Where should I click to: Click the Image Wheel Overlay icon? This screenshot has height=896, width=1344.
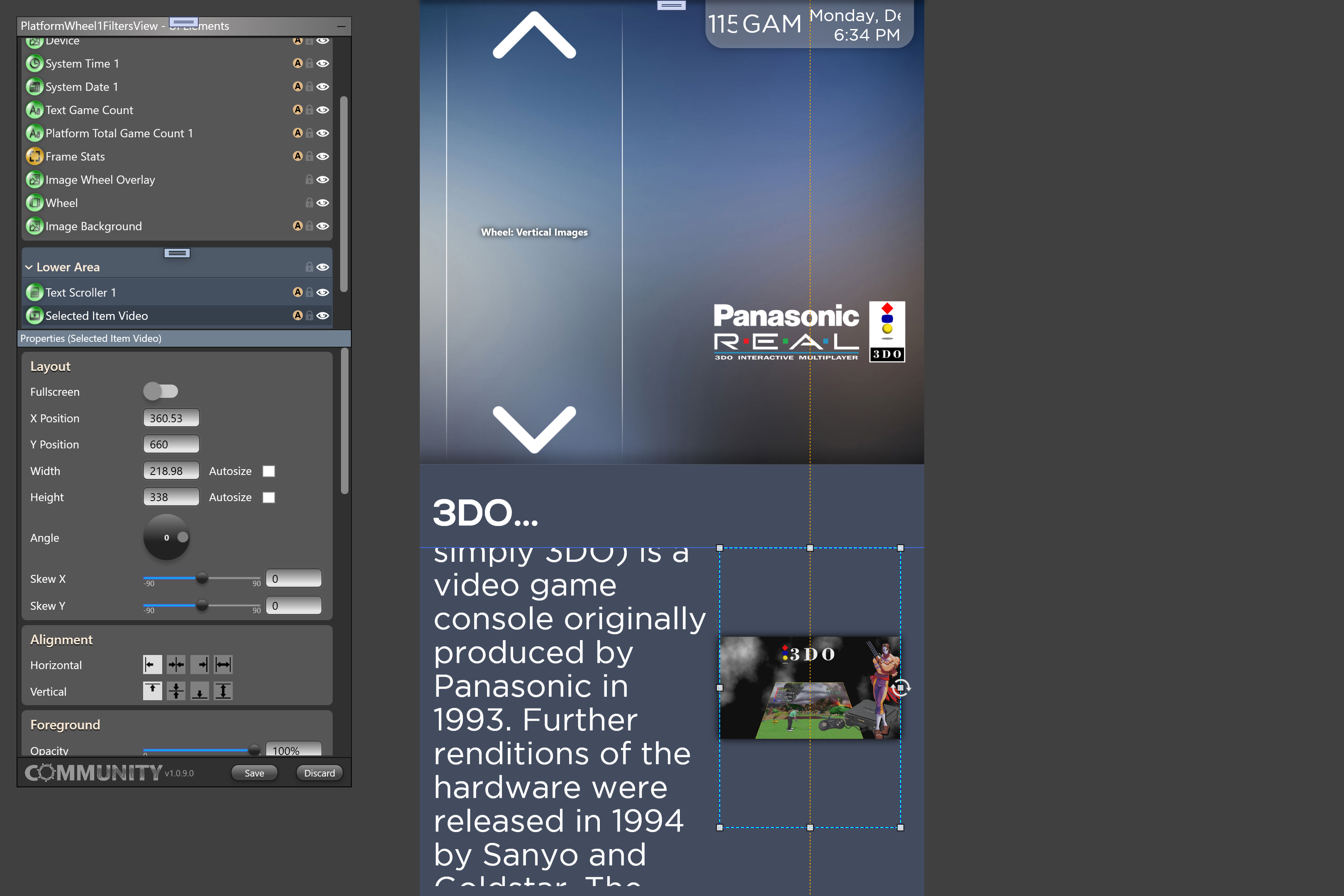[x=35, y=180]
